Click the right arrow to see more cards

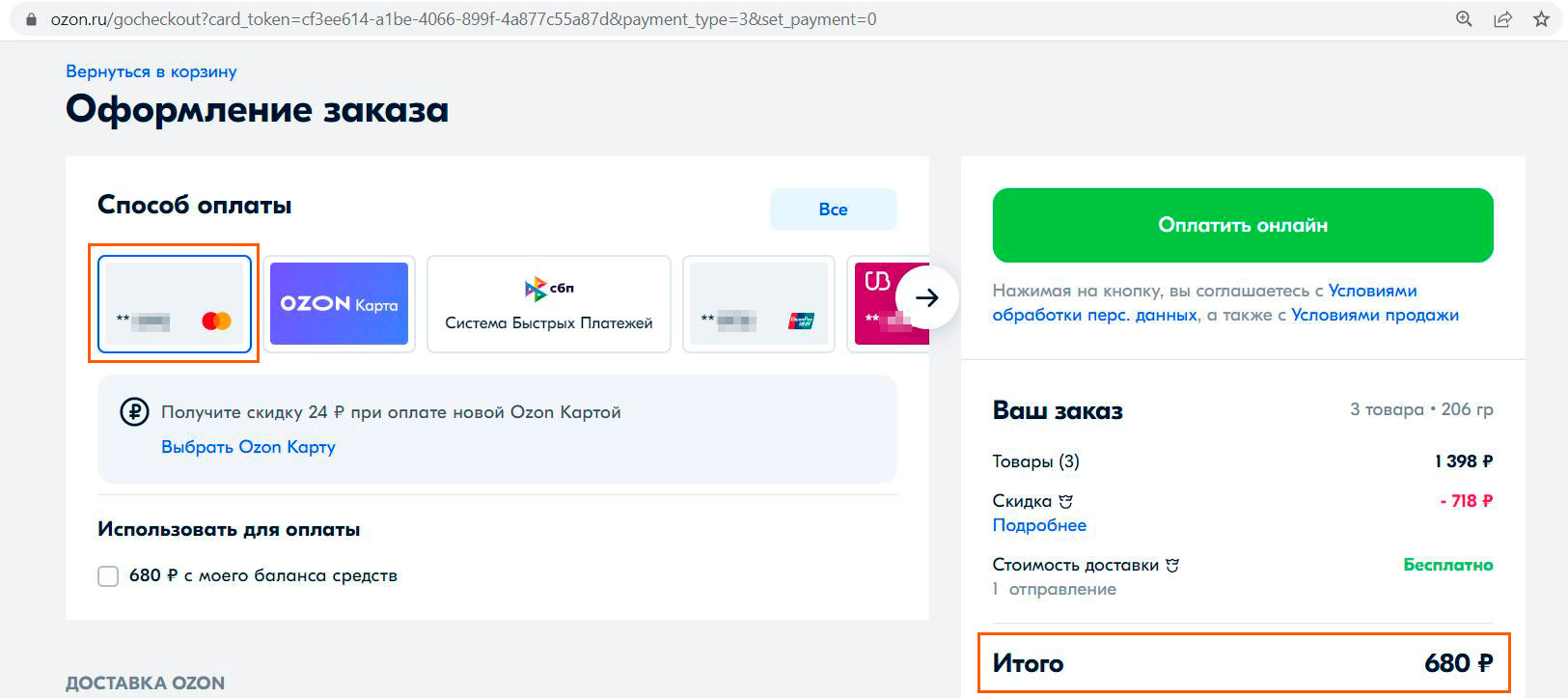(x=927, y=297)
